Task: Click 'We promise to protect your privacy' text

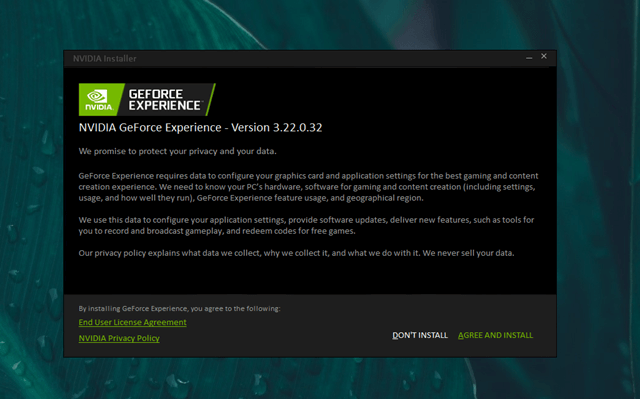Action: [148, 151]
